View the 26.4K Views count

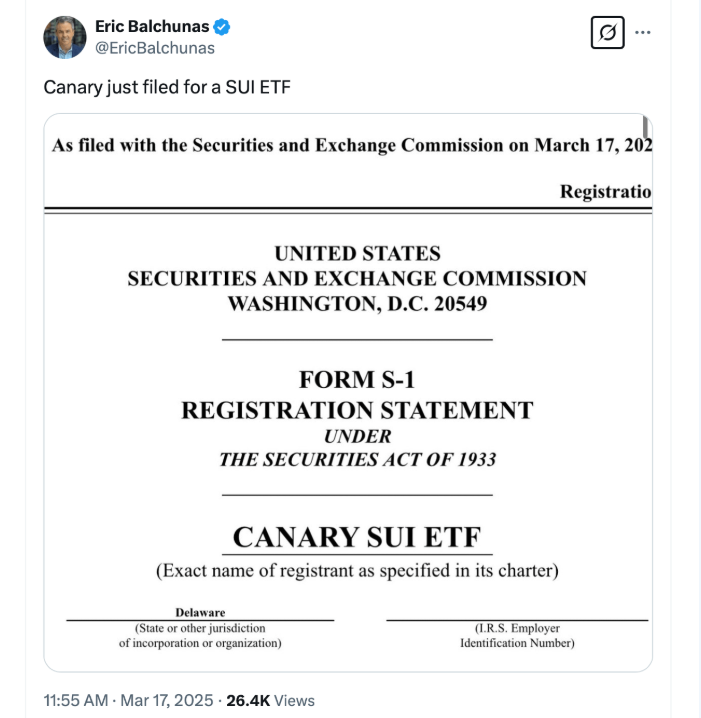click(271, 700)
